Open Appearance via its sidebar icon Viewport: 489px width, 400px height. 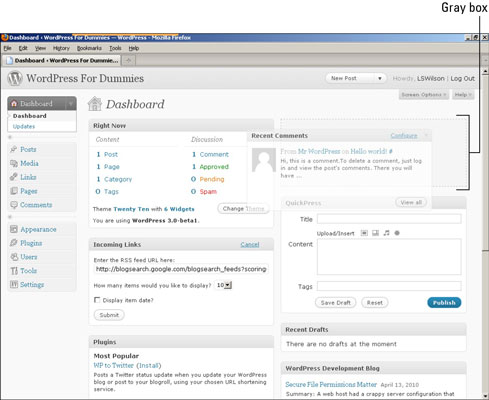pyautogui.click(x=14, y=229)
